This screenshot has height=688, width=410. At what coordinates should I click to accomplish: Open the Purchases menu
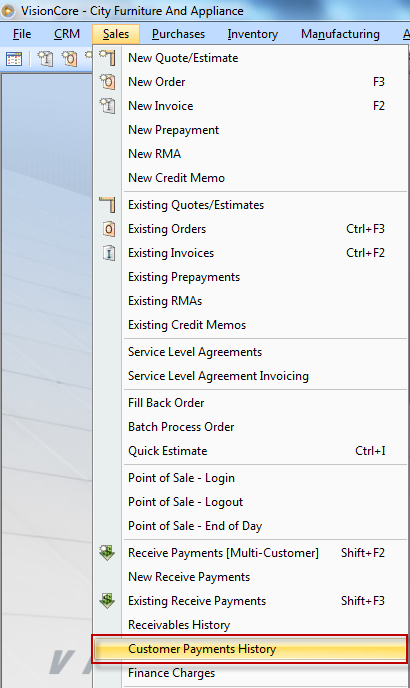[x=178, y=34]
